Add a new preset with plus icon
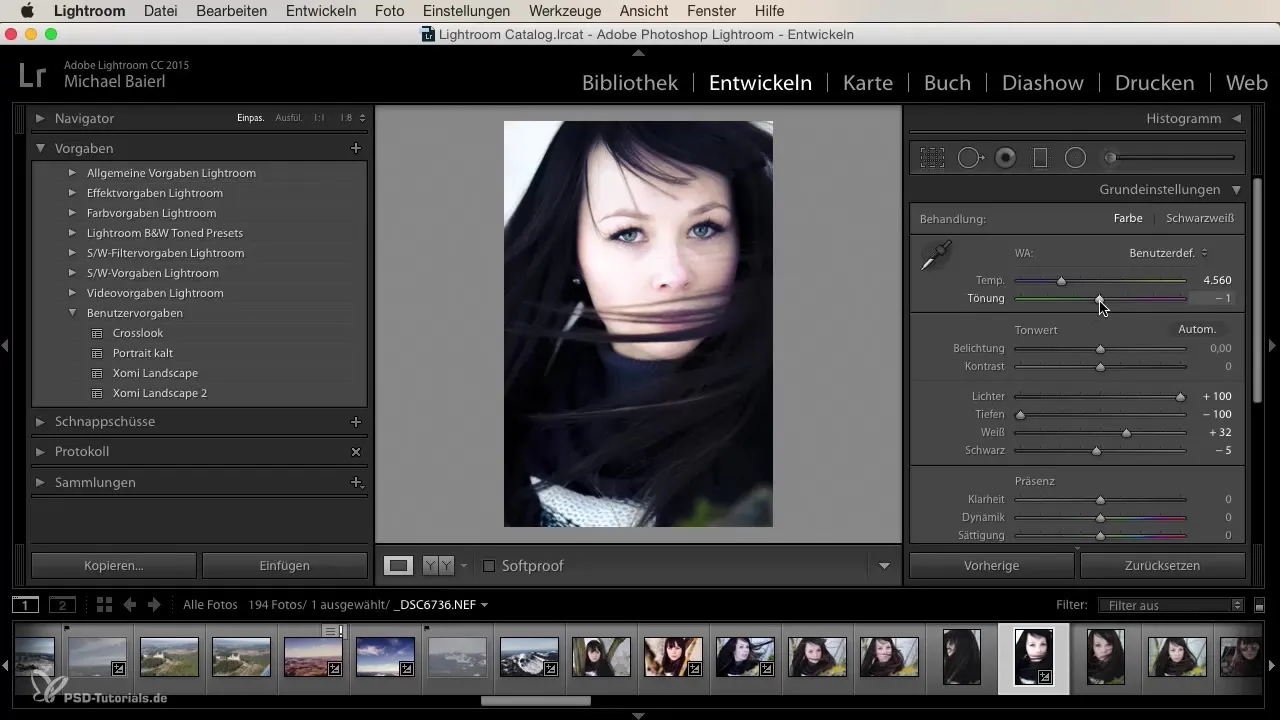This screenshot has height=720, width=1280. (x=355, y=148)
